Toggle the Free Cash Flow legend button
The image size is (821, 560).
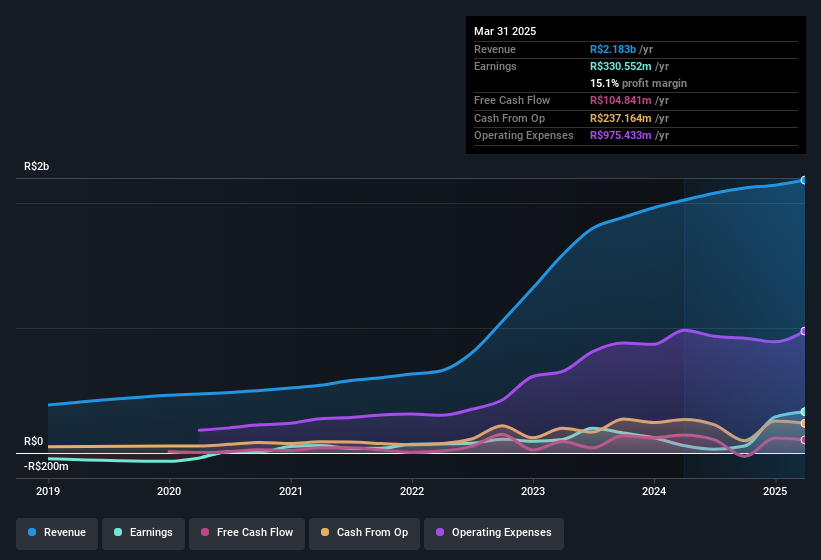point(247,533)
